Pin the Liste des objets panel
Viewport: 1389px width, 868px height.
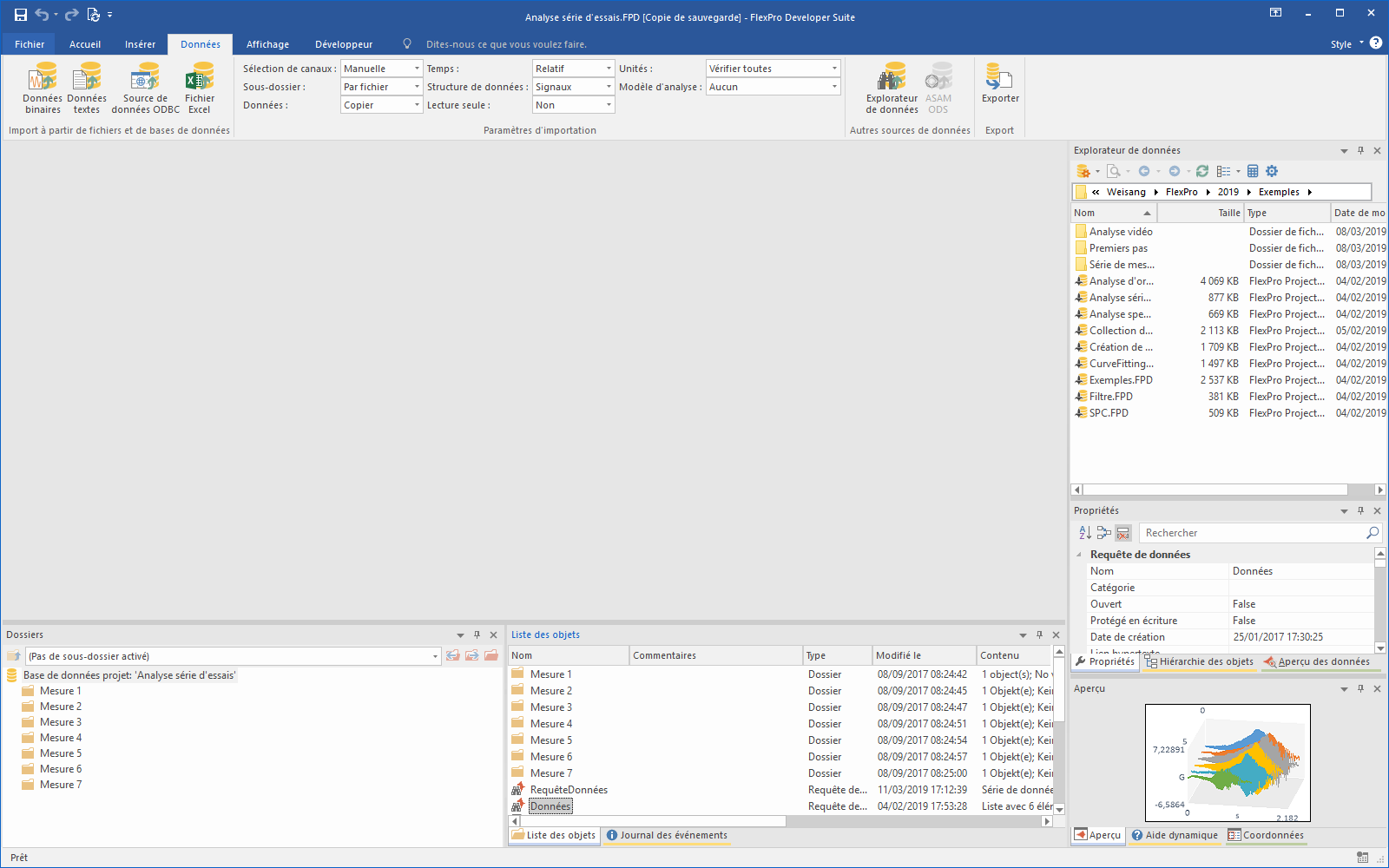[1039, 635]
